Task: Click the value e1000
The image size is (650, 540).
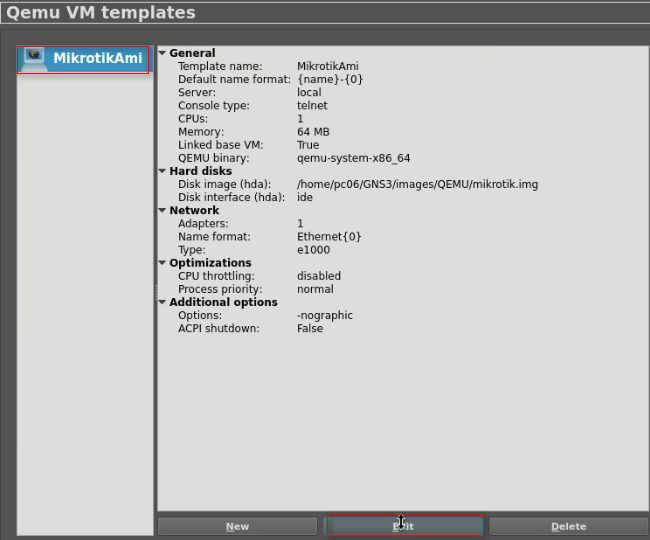Action: [x=313, y=250]
